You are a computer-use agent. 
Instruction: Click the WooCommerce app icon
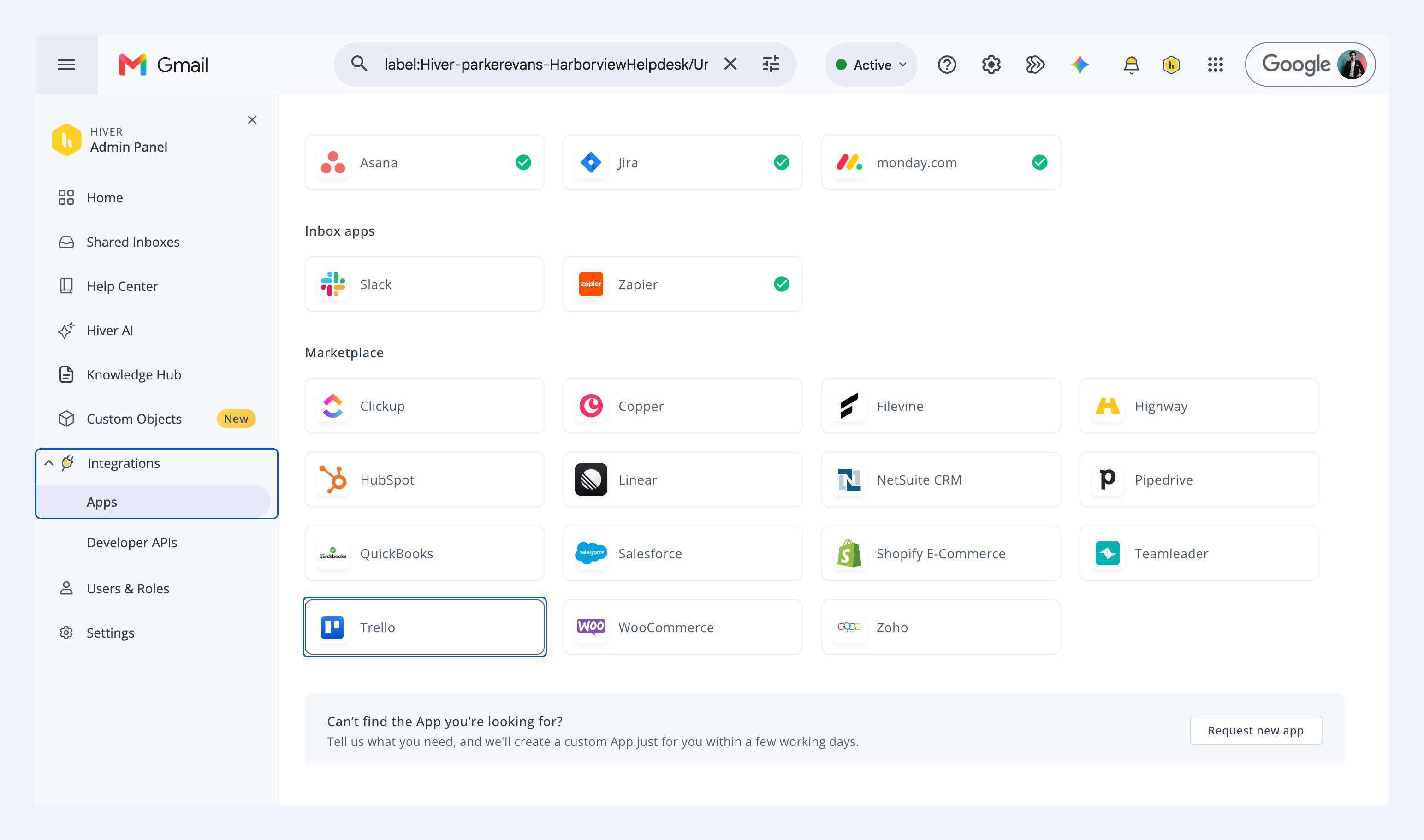pyautogui.click(x=591, y=627)
